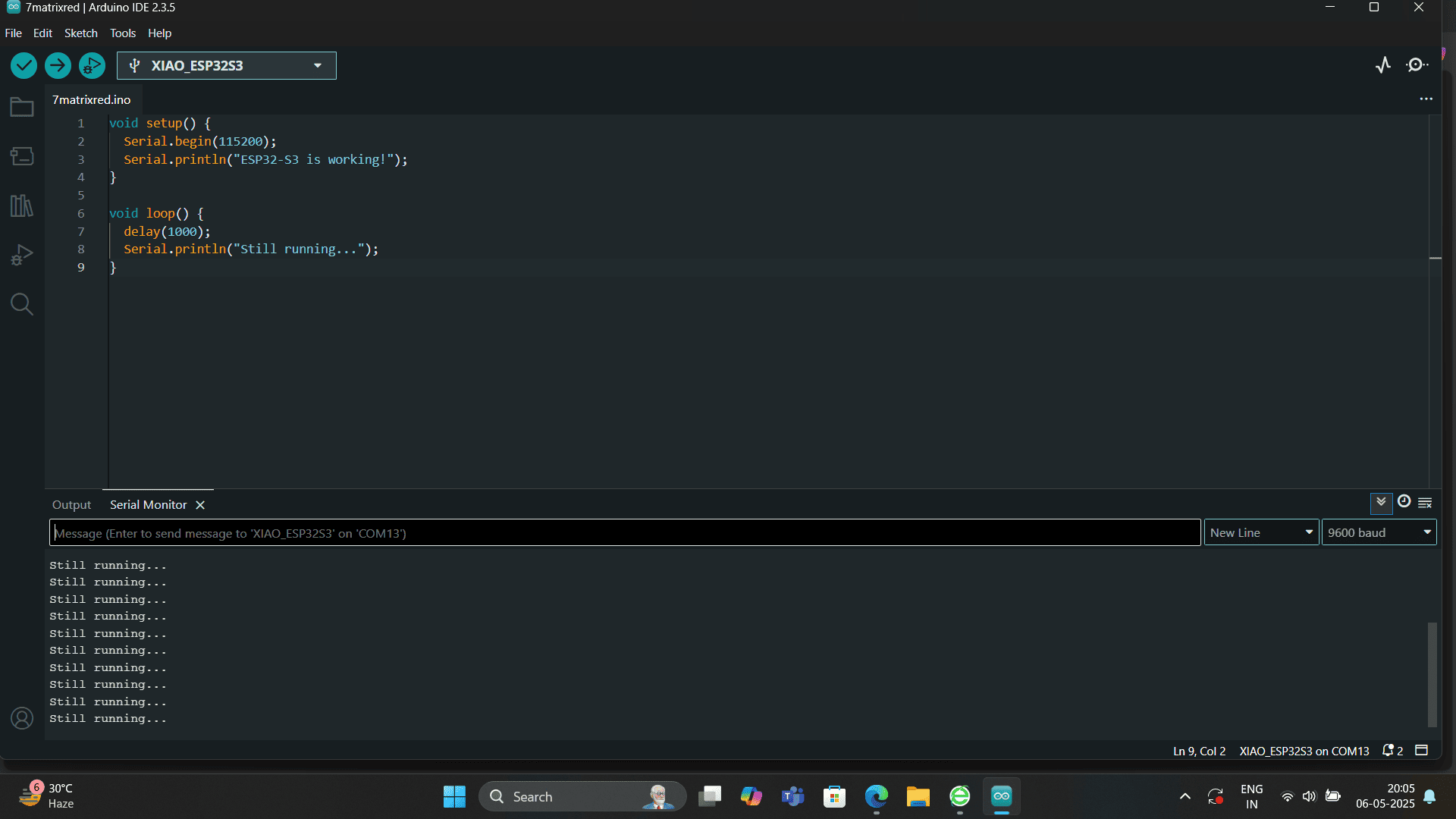This screenshot has height=819, width=1456.
Task: Click the Arduino IDE taskbar icon
Action: coord(1002,796)
